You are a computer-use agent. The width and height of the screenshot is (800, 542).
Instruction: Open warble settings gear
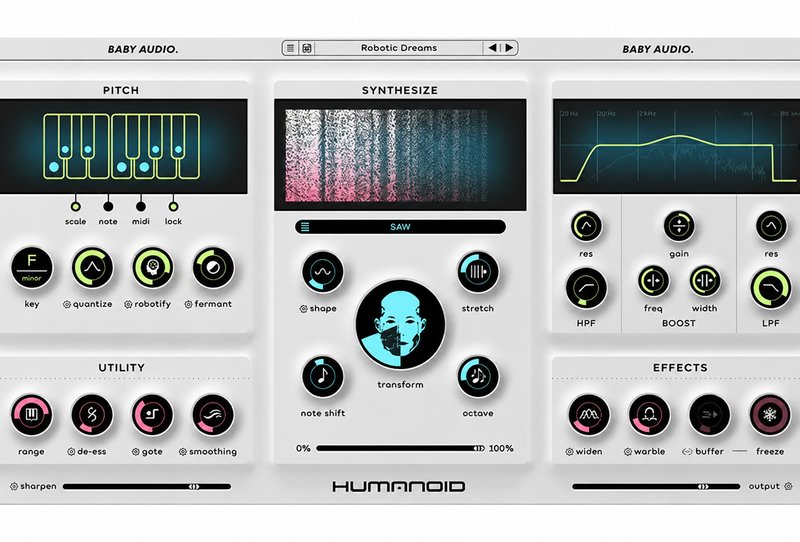point(628,452)
